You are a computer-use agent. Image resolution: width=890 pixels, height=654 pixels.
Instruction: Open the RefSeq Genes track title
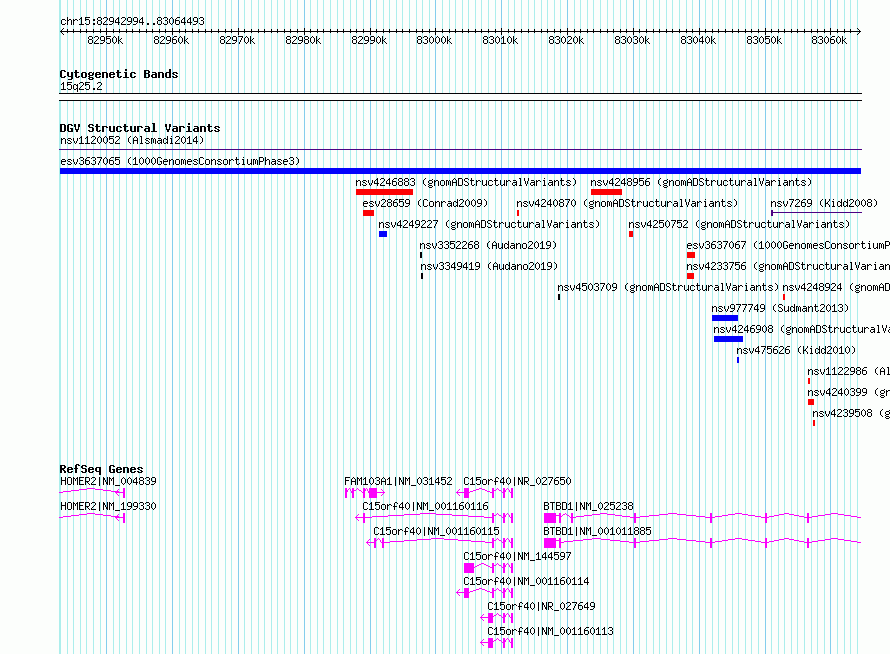(101, 469)
